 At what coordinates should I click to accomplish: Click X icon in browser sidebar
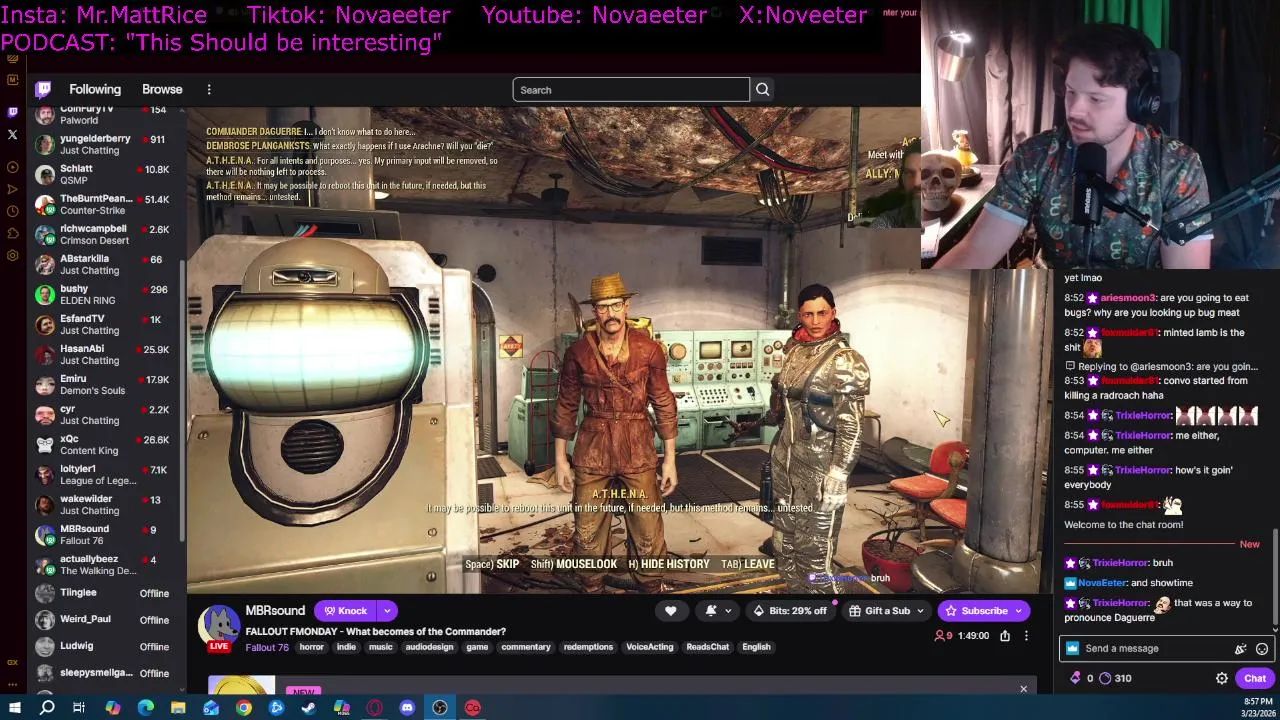(x=12, y=134)
